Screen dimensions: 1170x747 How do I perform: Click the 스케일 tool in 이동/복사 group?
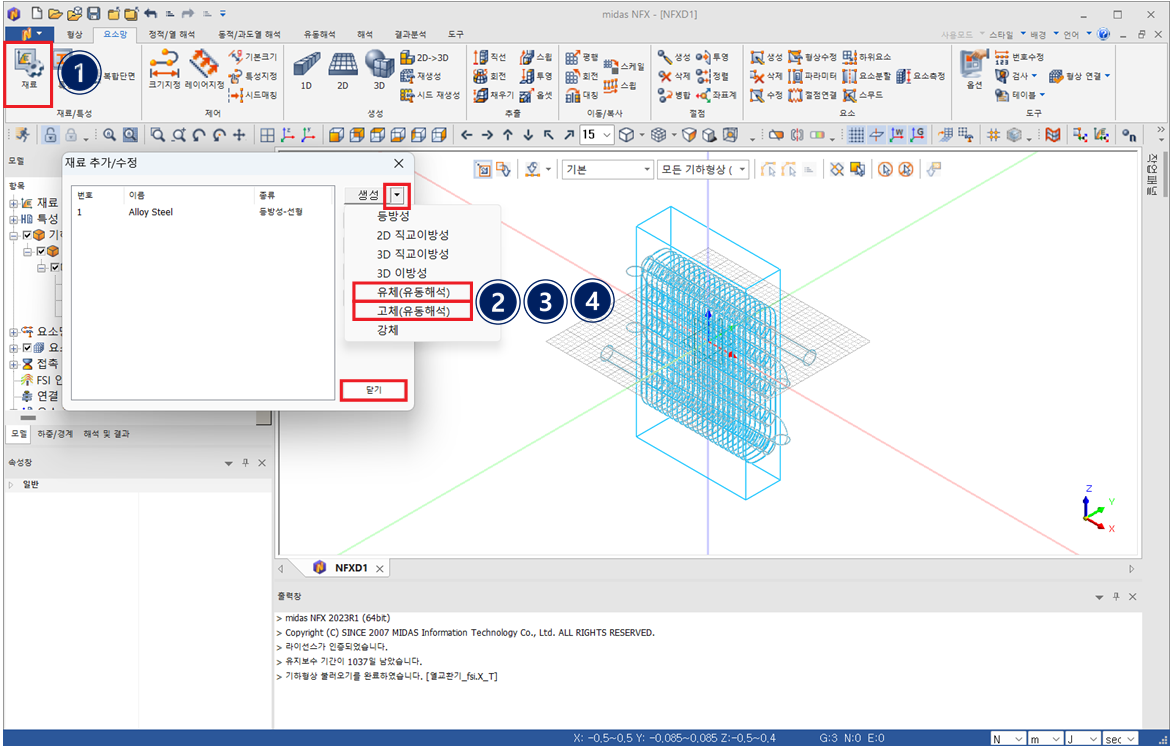pos(624,66)
